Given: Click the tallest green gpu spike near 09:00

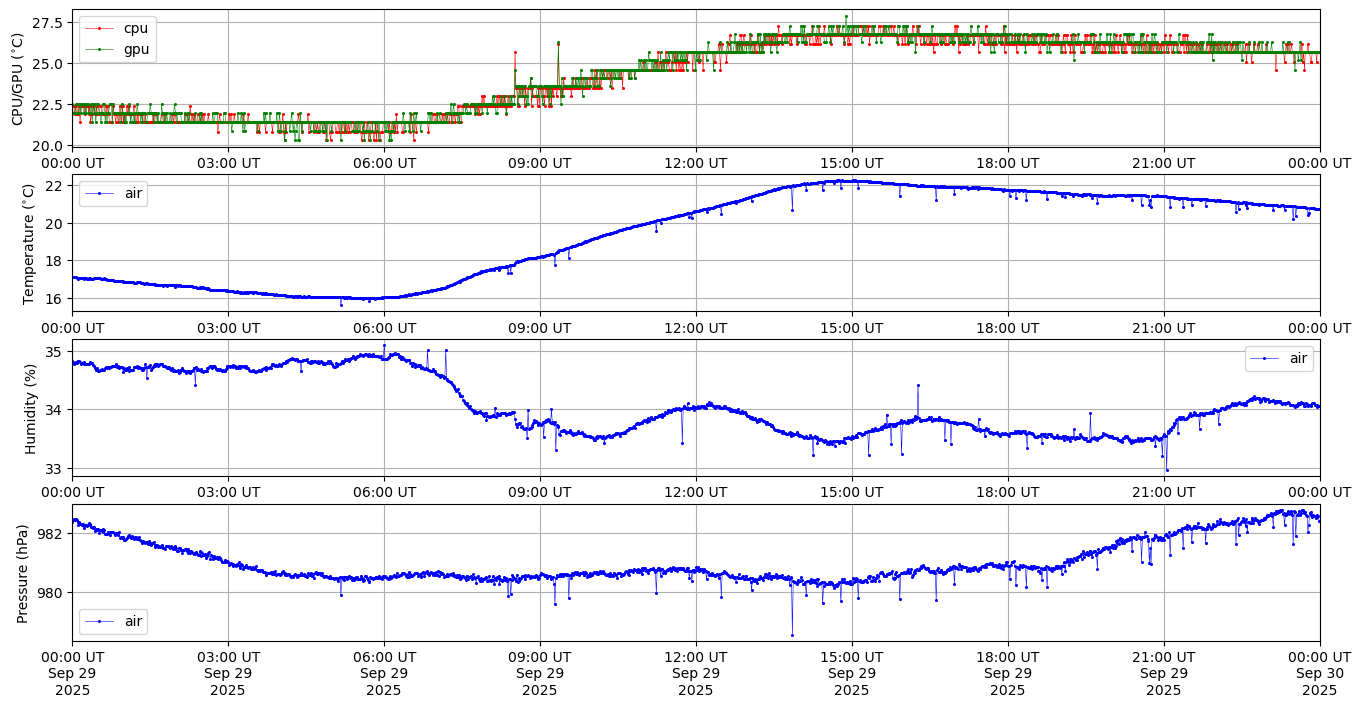Looking at the screenshot, I should point(558,42).
